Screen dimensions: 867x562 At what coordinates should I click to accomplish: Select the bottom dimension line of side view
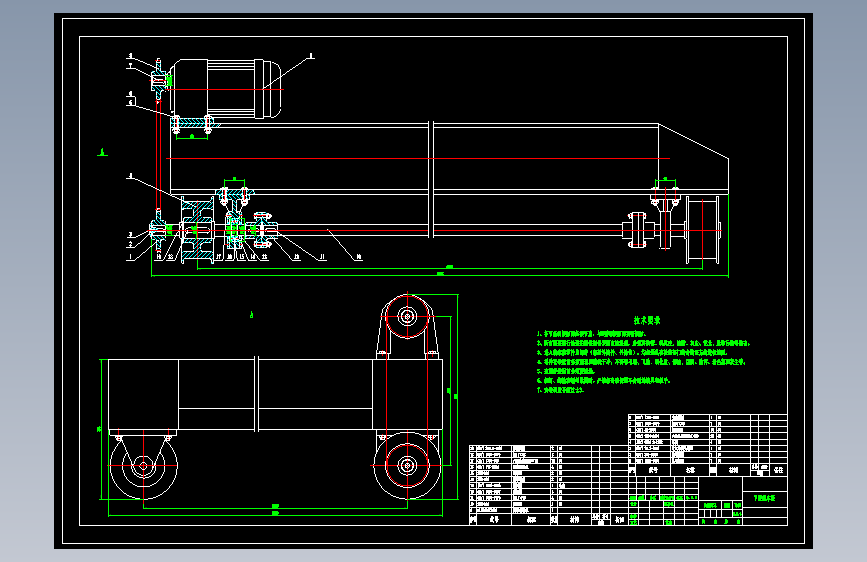click(275, 514)
